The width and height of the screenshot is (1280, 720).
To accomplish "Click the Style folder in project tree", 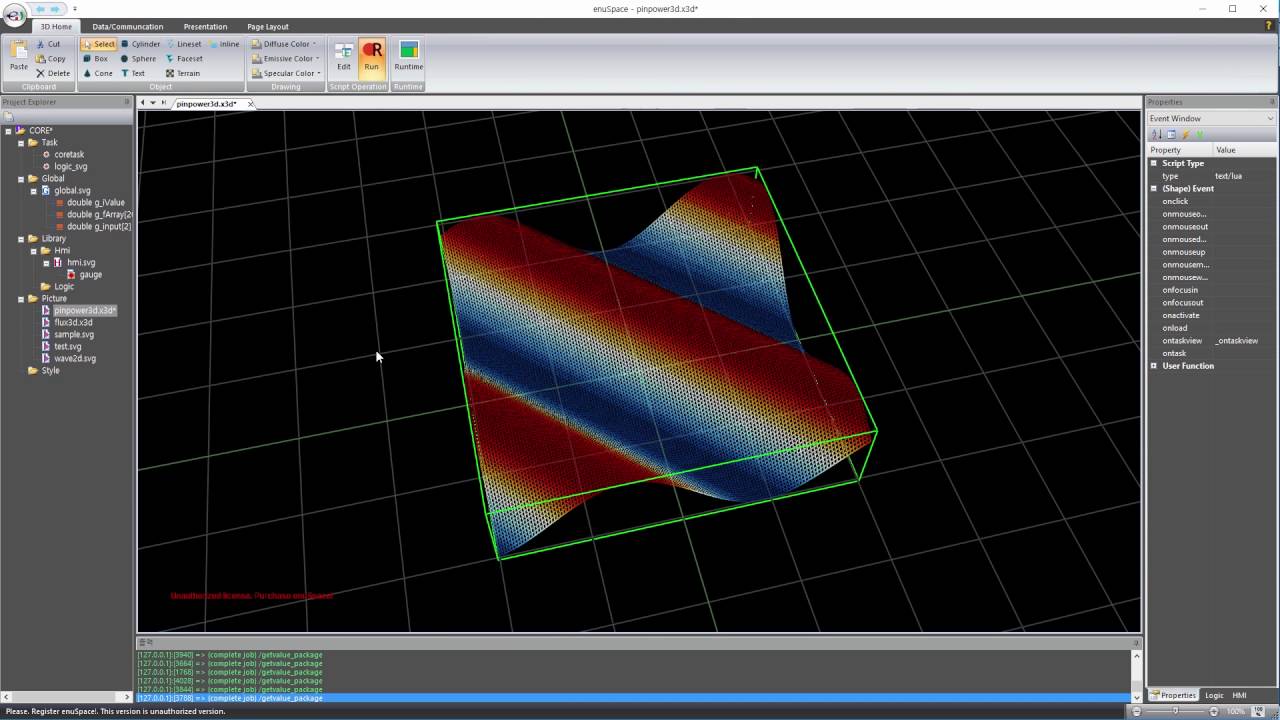I will pos(50,371).
